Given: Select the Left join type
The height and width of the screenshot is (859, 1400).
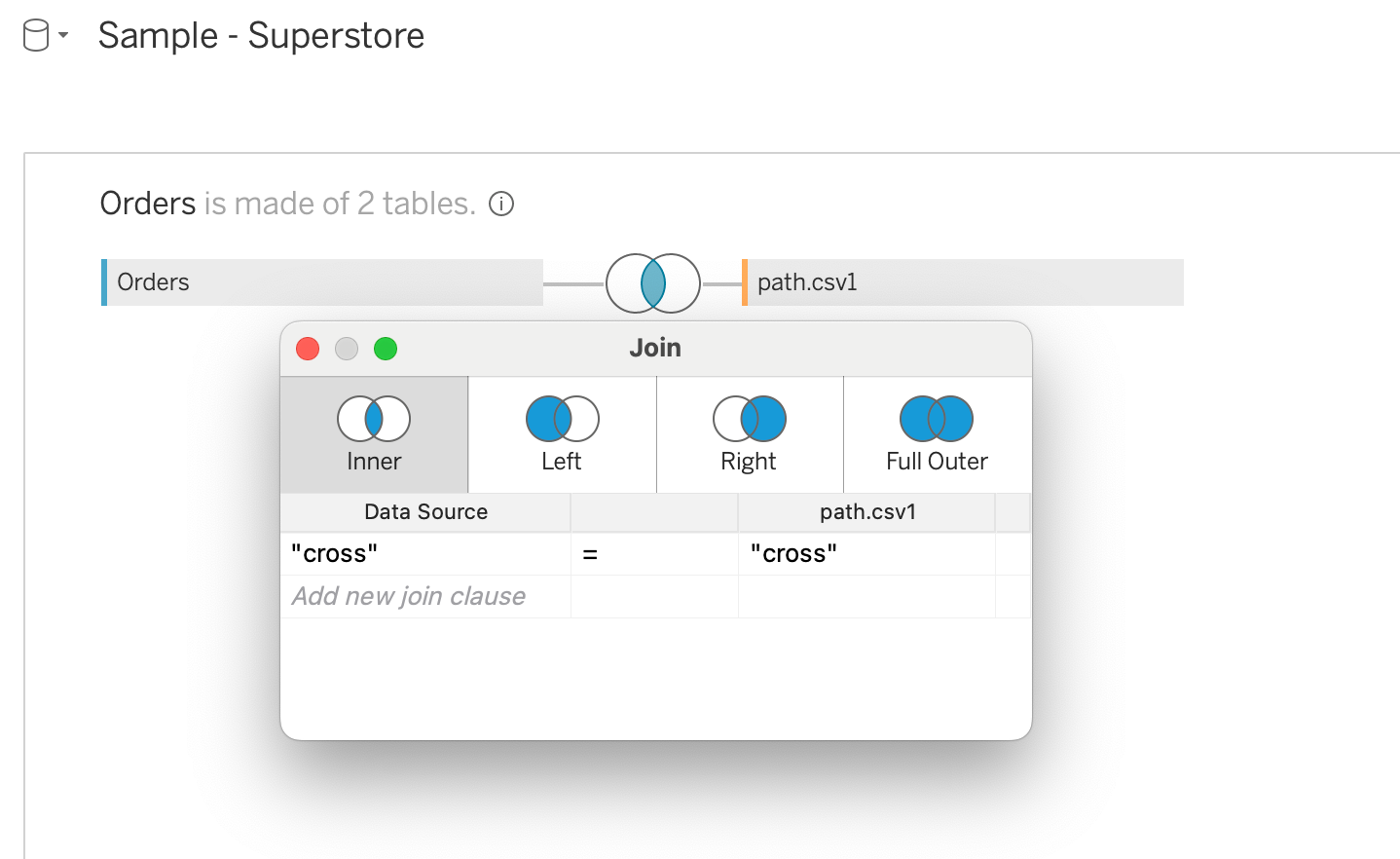Looking at the screenshot, I should [562, 434].
